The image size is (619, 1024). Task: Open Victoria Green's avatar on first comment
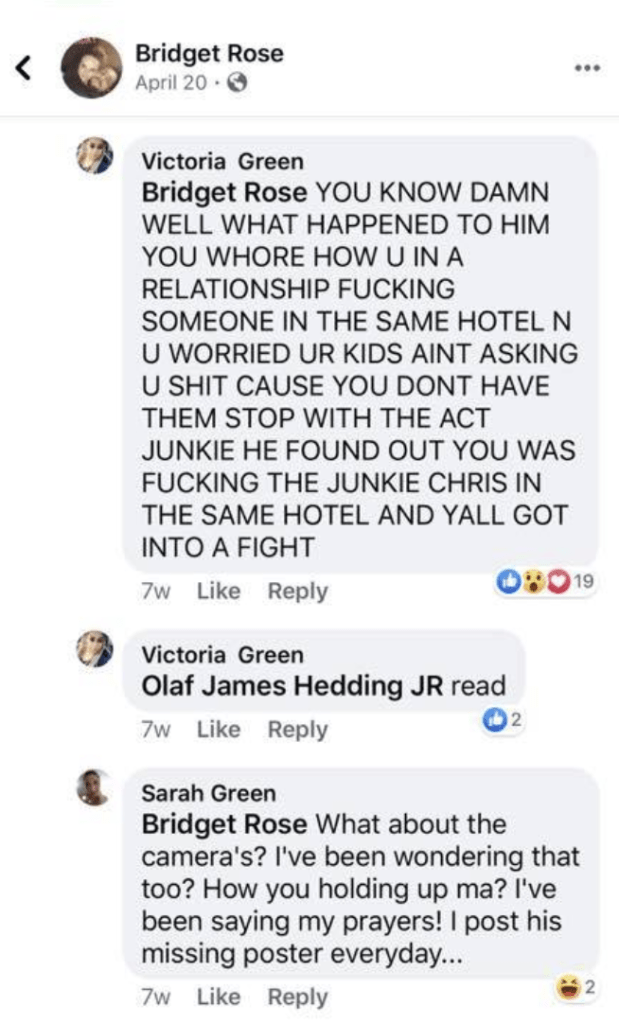coord(95,155)
